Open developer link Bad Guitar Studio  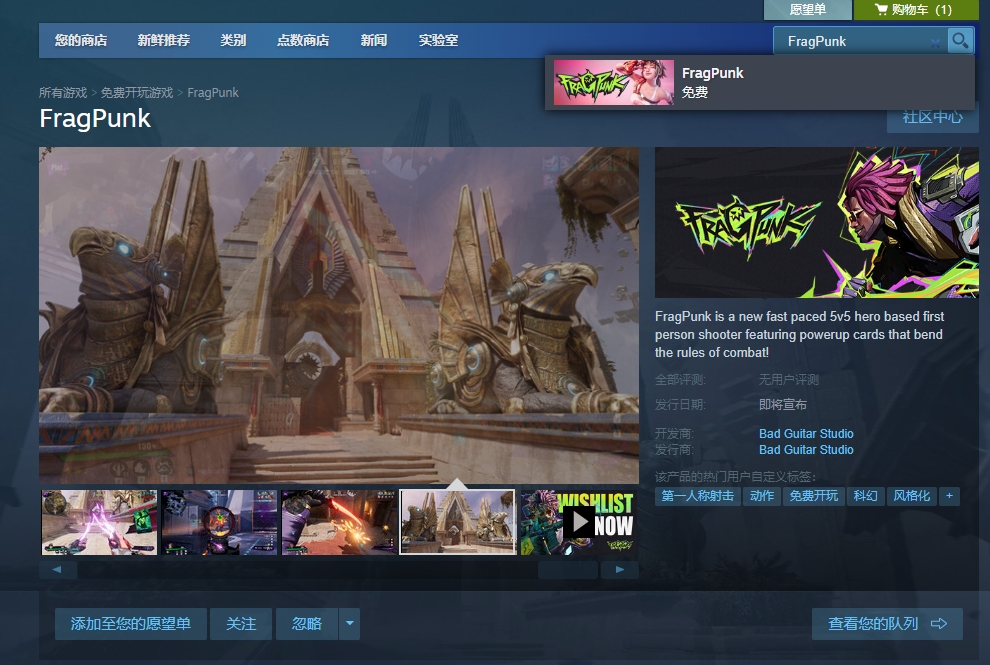click(806, 434)
